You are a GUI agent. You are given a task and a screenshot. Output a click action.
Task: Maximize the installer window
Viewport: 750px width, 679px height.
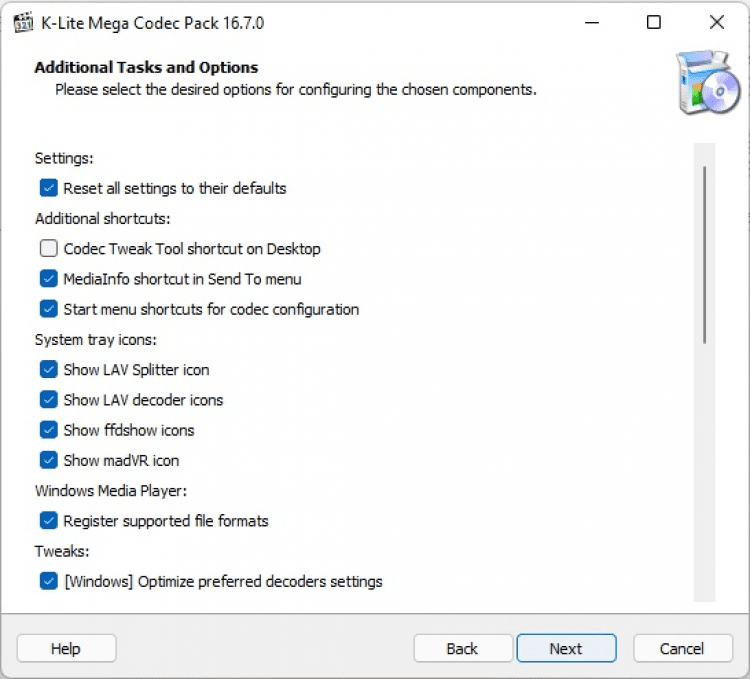(x=654, y=22)
